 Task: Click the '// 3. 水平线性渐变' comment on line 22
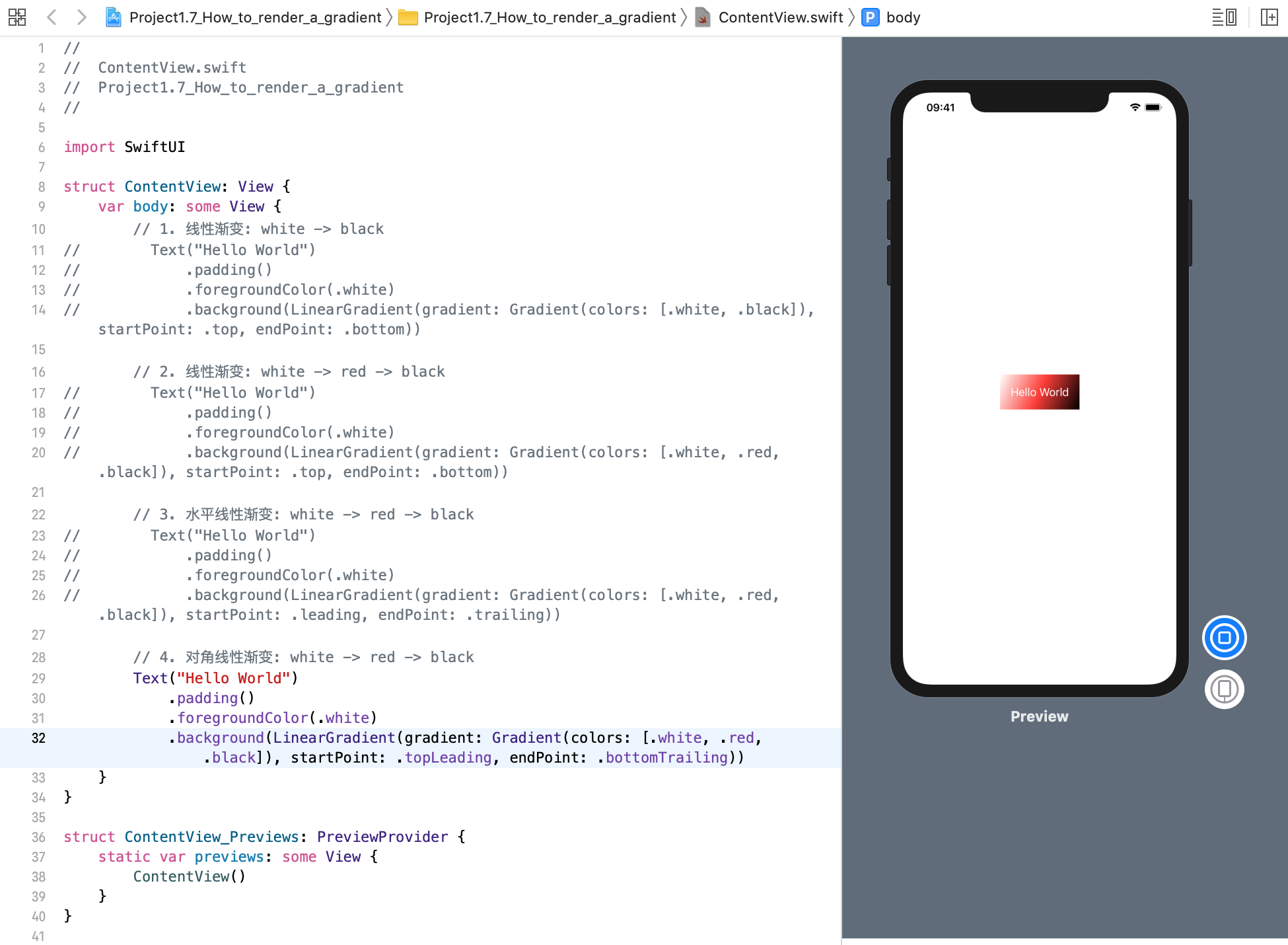click(303, 514)
